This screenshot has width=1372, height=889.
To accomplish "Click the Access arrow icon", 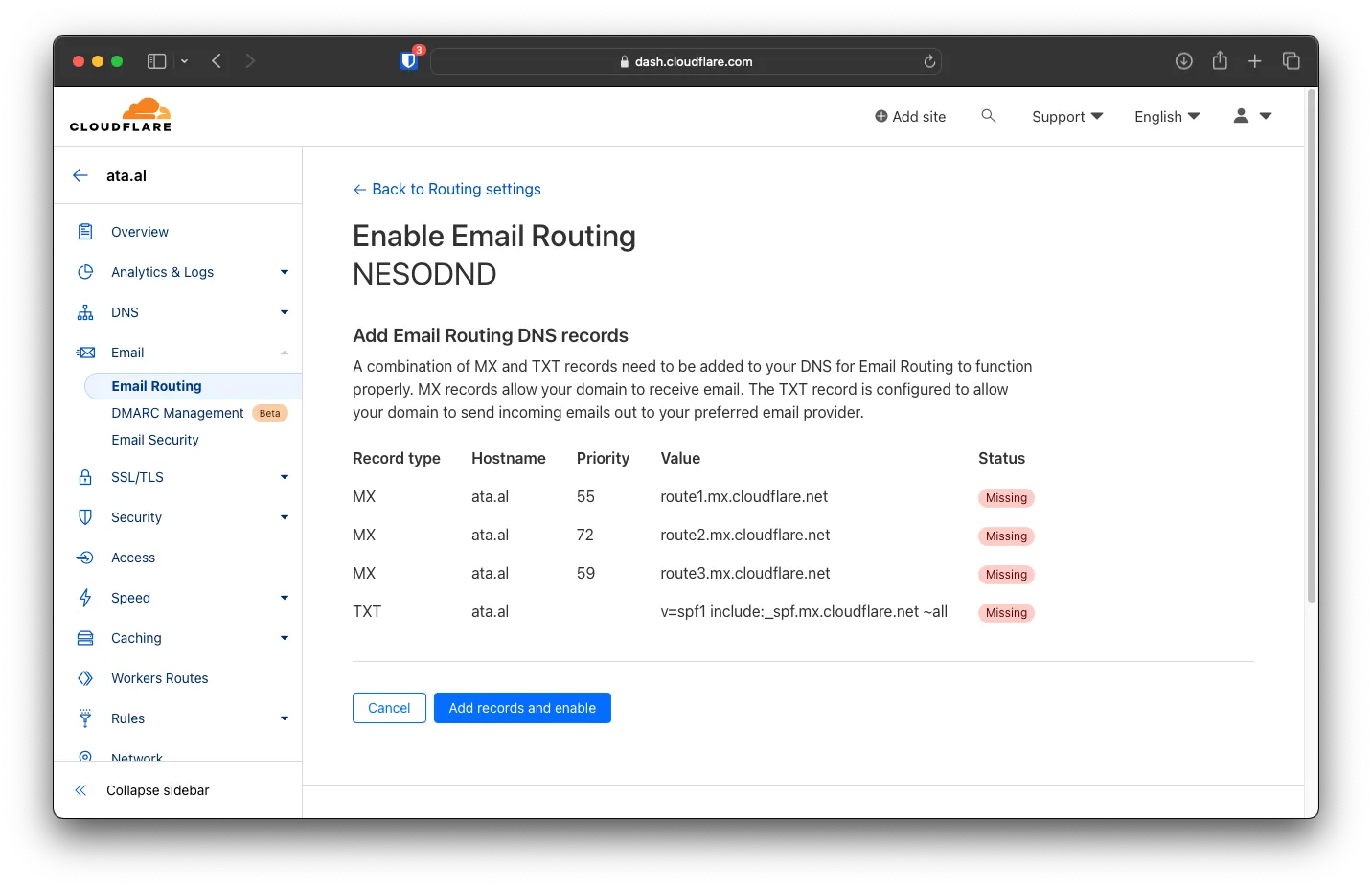I will click(x=85, y=558).
